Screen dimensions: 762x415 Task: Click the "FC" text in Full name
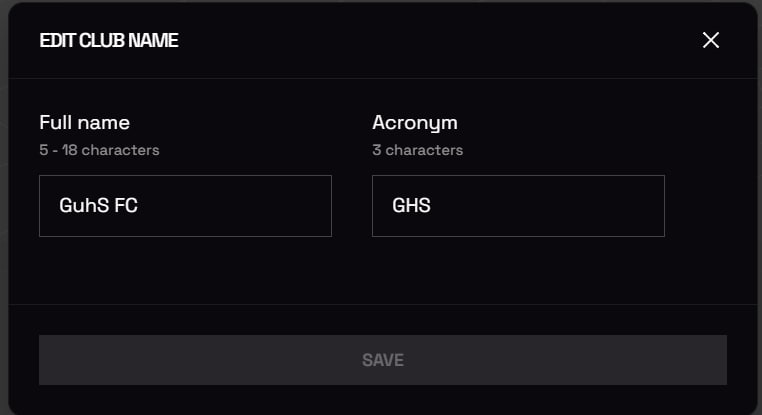tap(126, 206)
